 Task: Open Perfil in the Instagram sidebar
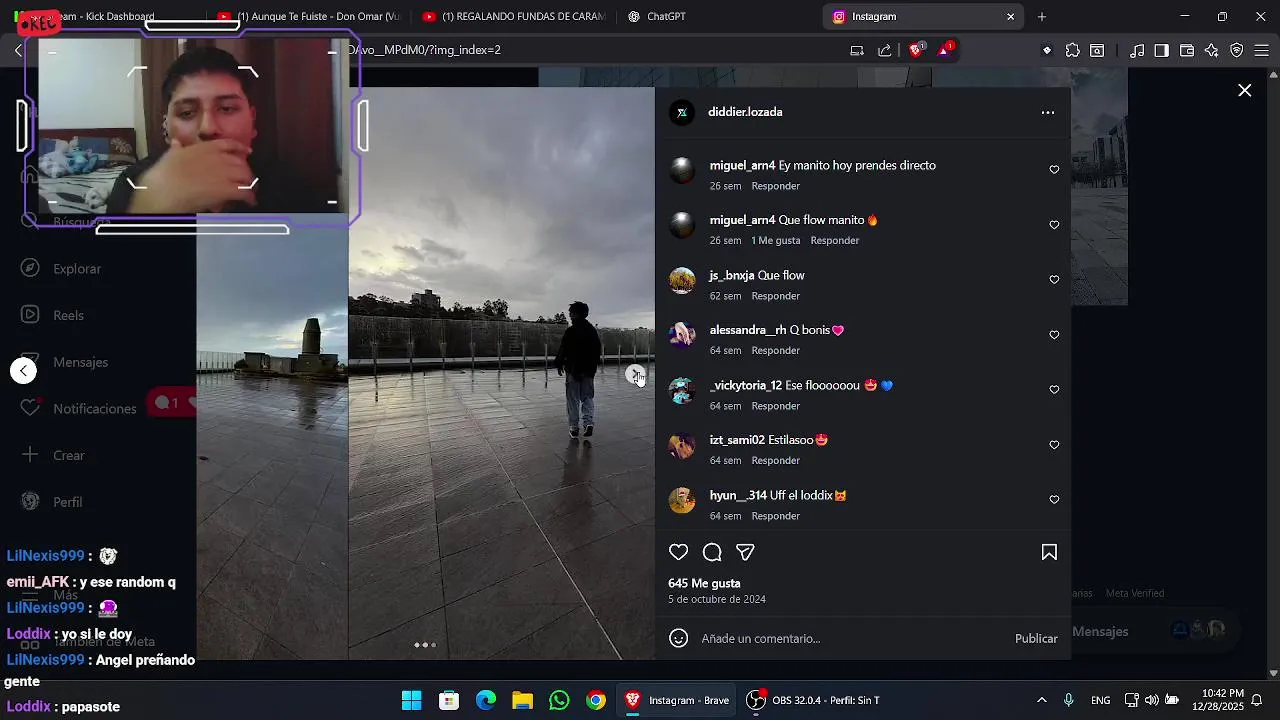54,502
